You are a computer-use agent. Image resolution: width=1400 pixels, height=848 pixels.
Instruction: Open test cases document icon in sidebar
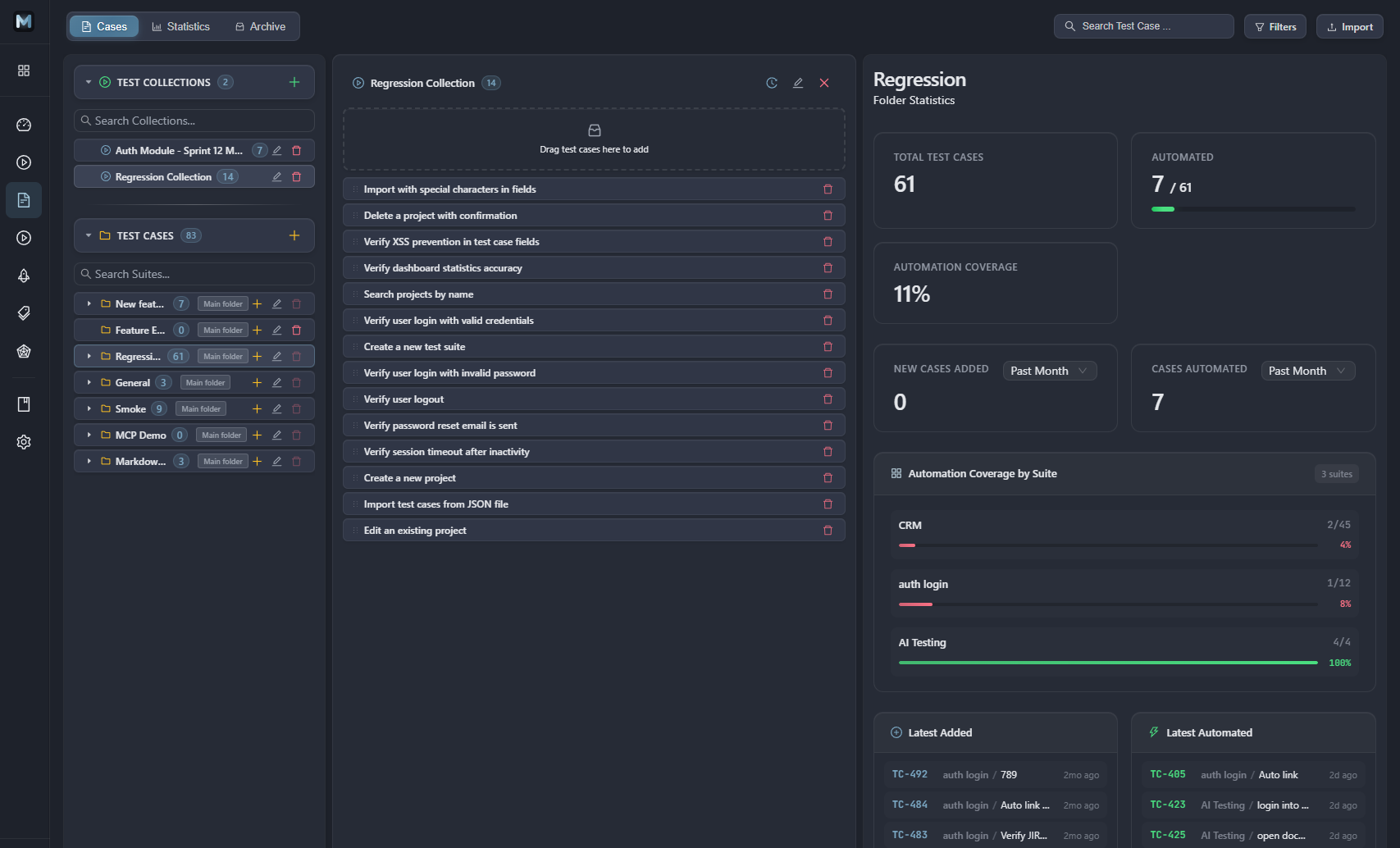coord(24,200)
